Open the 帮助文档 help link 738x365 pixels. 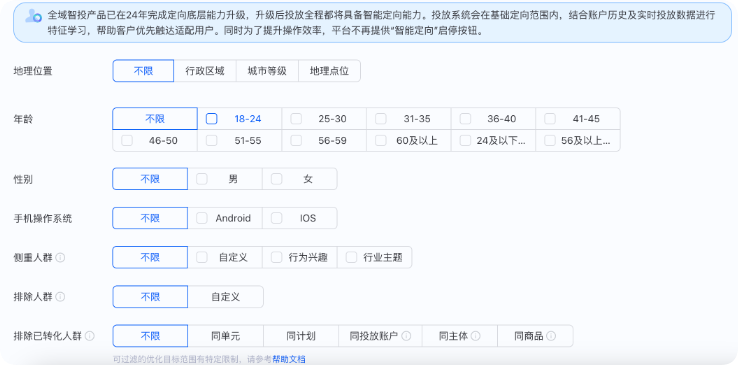point(289,359)
